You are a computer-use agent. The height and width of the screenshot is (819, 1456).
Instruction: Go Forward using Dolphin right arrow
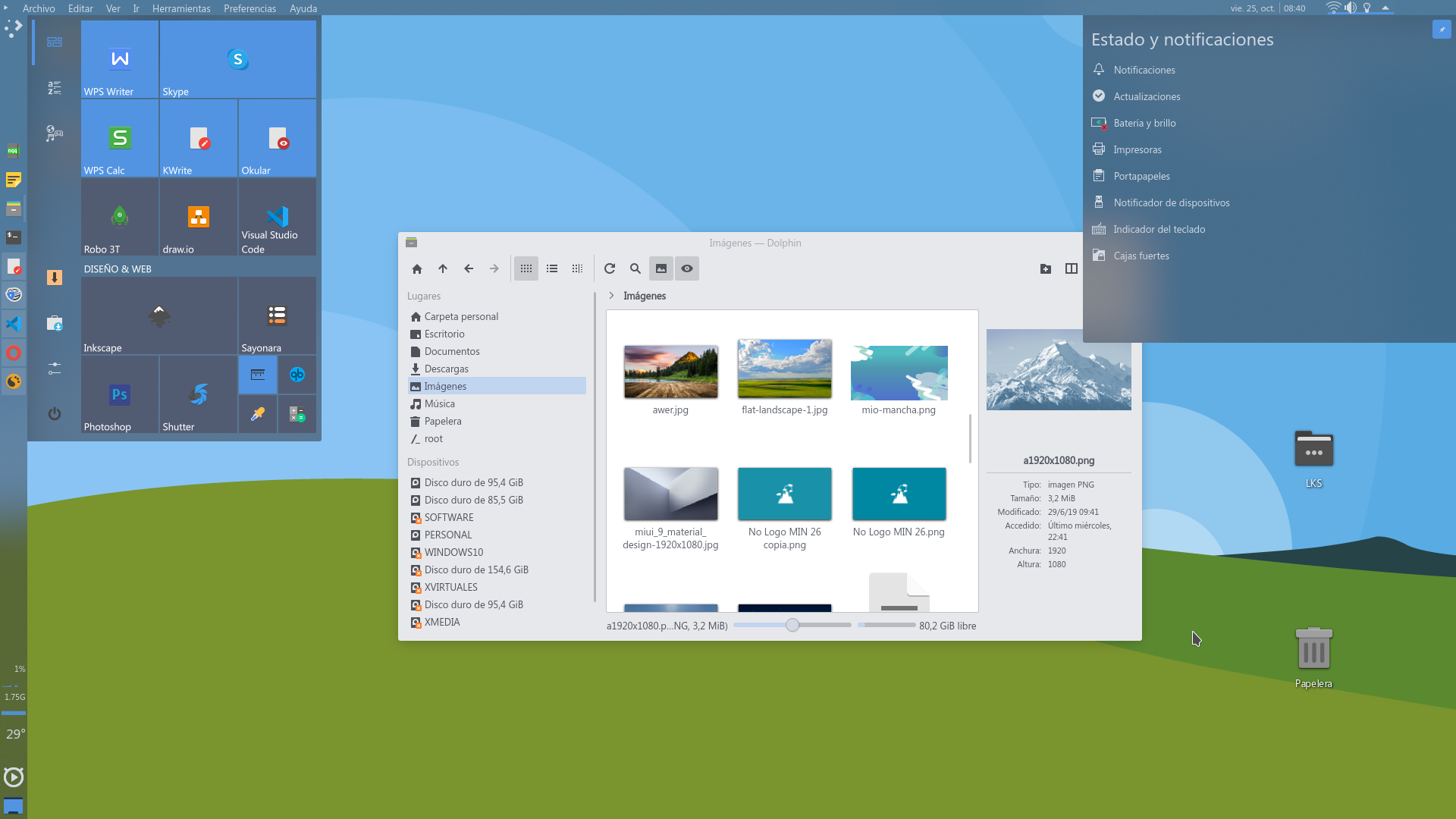click(x=494, y=268)
